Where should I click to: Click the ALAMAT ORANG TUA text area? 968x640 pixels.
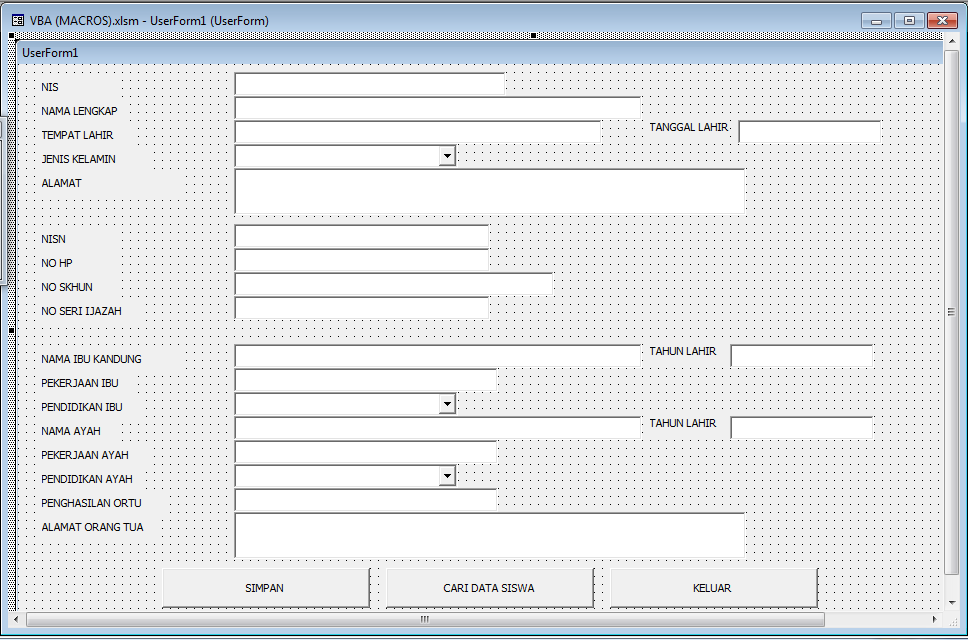click(489, 534)
